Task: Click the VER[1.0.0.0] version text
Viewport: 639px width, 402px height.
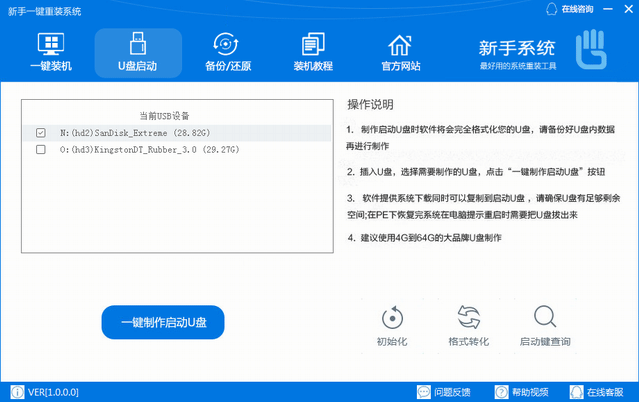Action: coord(53,392)
